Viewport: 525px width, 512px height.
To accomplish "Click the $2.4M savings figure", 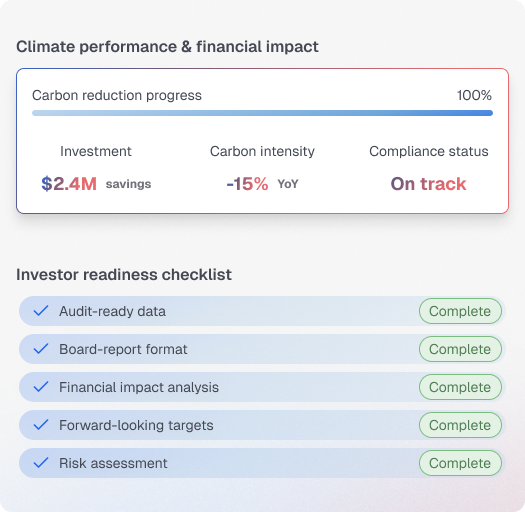I will (x=96, y=184).
